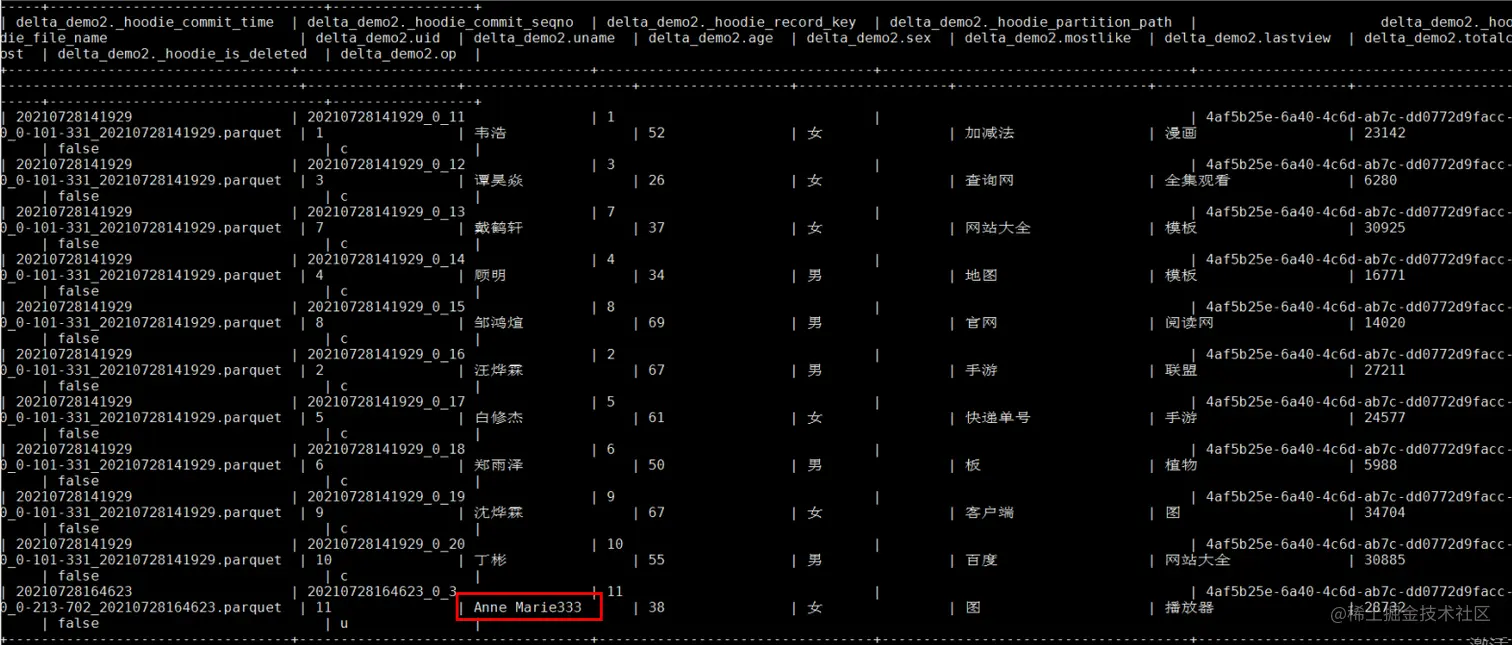1512x645 pixels.
Task: Click total cost value 5988
Action: tap(1381, 466)
